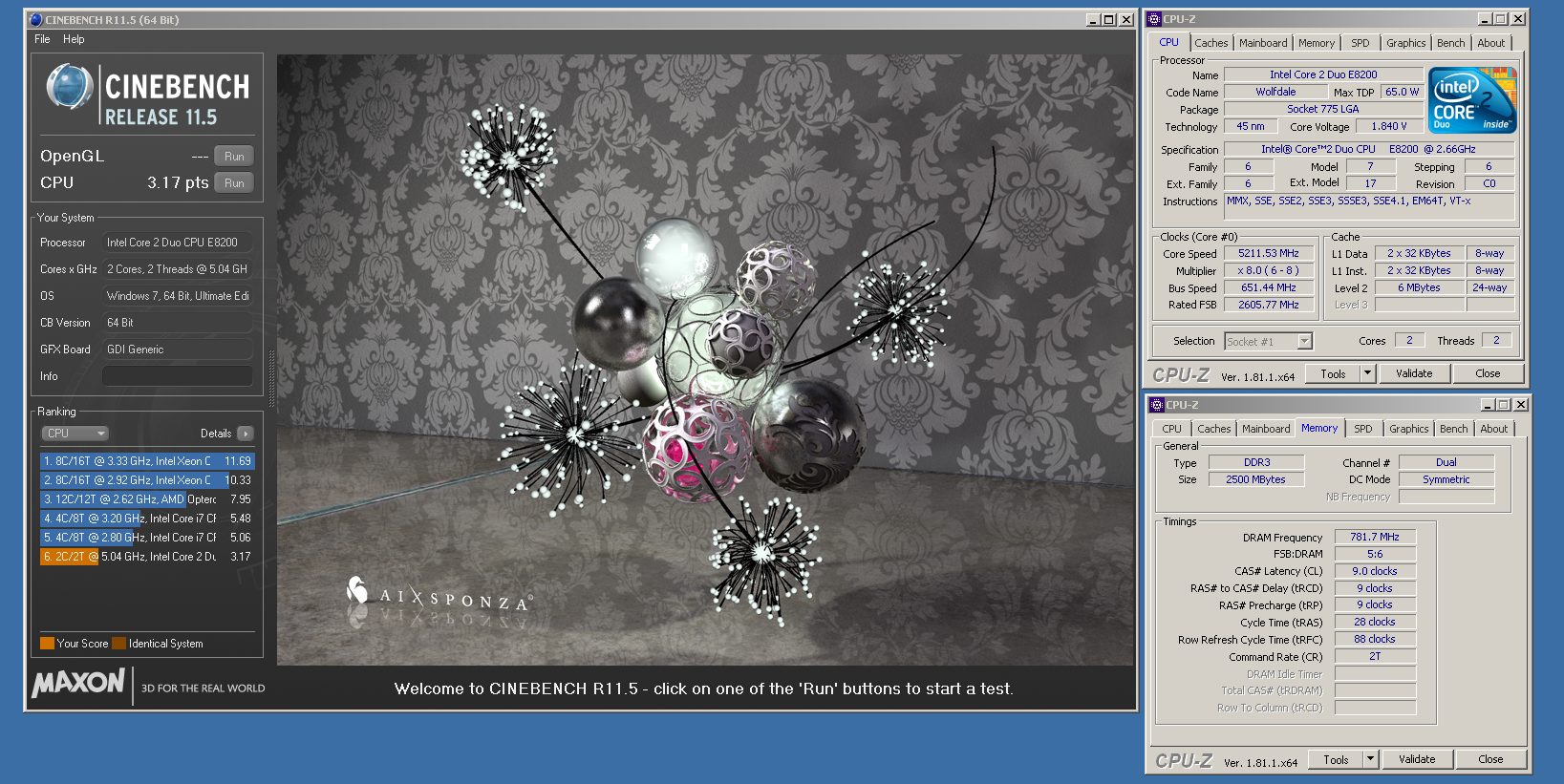Click Close button in bottom CPU-Z window
The image size is (1564, 784).
(1490, 760)
